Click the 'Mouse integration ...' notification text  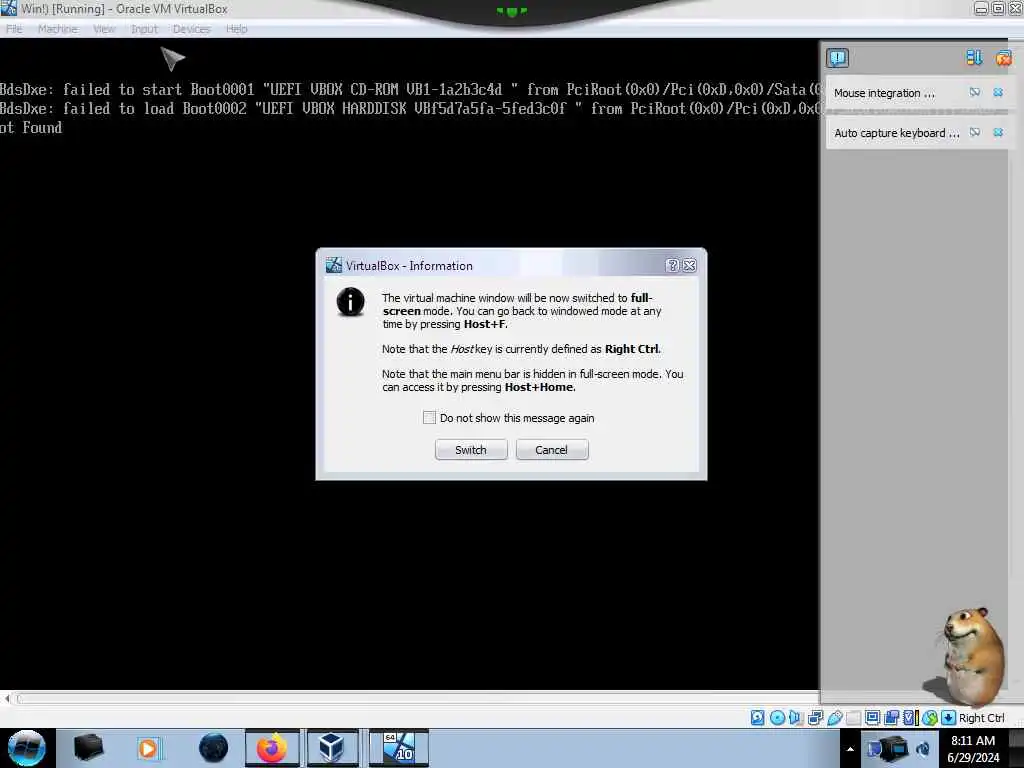coord(884,93)
